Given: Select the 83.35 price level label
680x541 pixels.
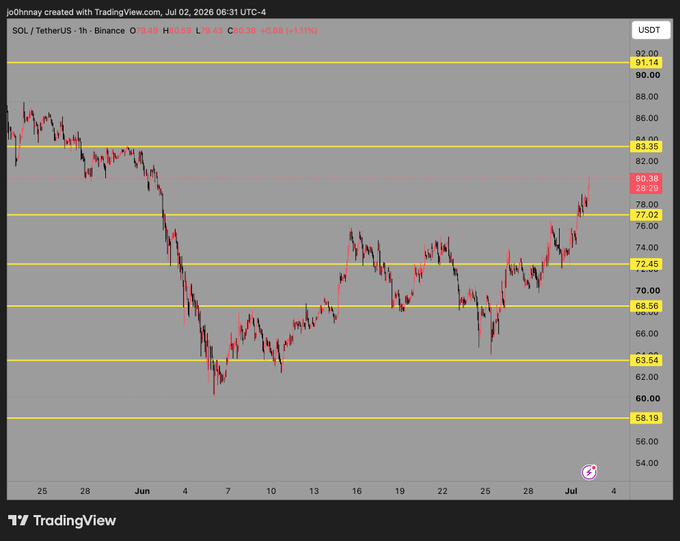Looking at the screenshot, I should pyautogui.click(x=646, y=146).
